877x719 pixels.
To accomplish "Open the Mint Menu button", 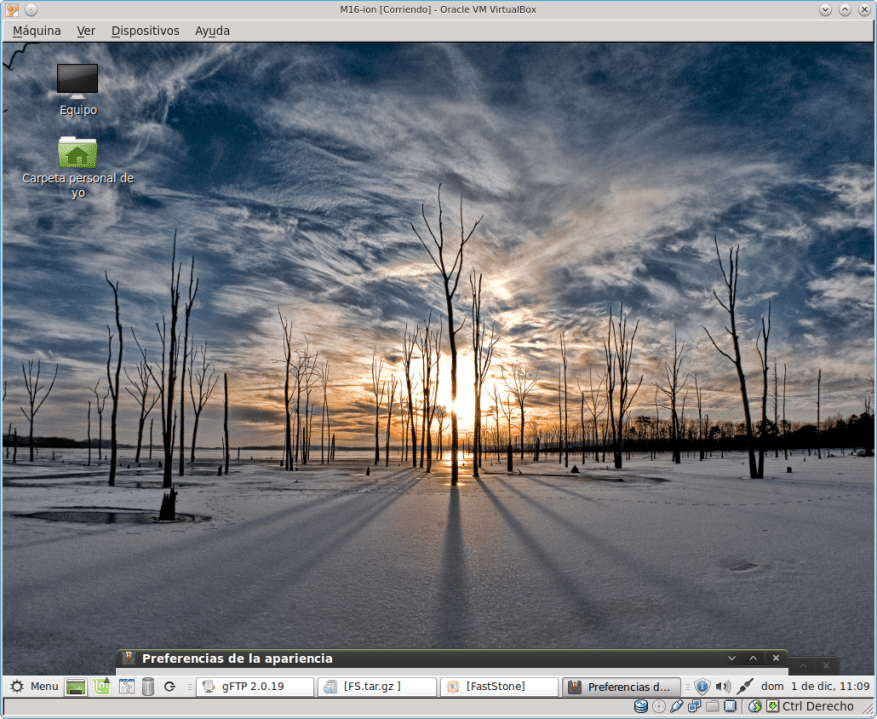I will pyautogui.click(x=34, y=687).
